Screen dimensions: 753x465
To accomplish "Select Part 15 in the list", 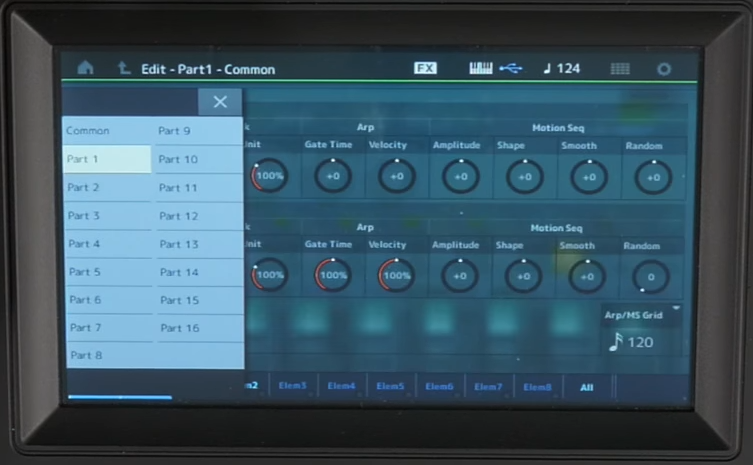I will pyautogui.click(x=200, y=300).
